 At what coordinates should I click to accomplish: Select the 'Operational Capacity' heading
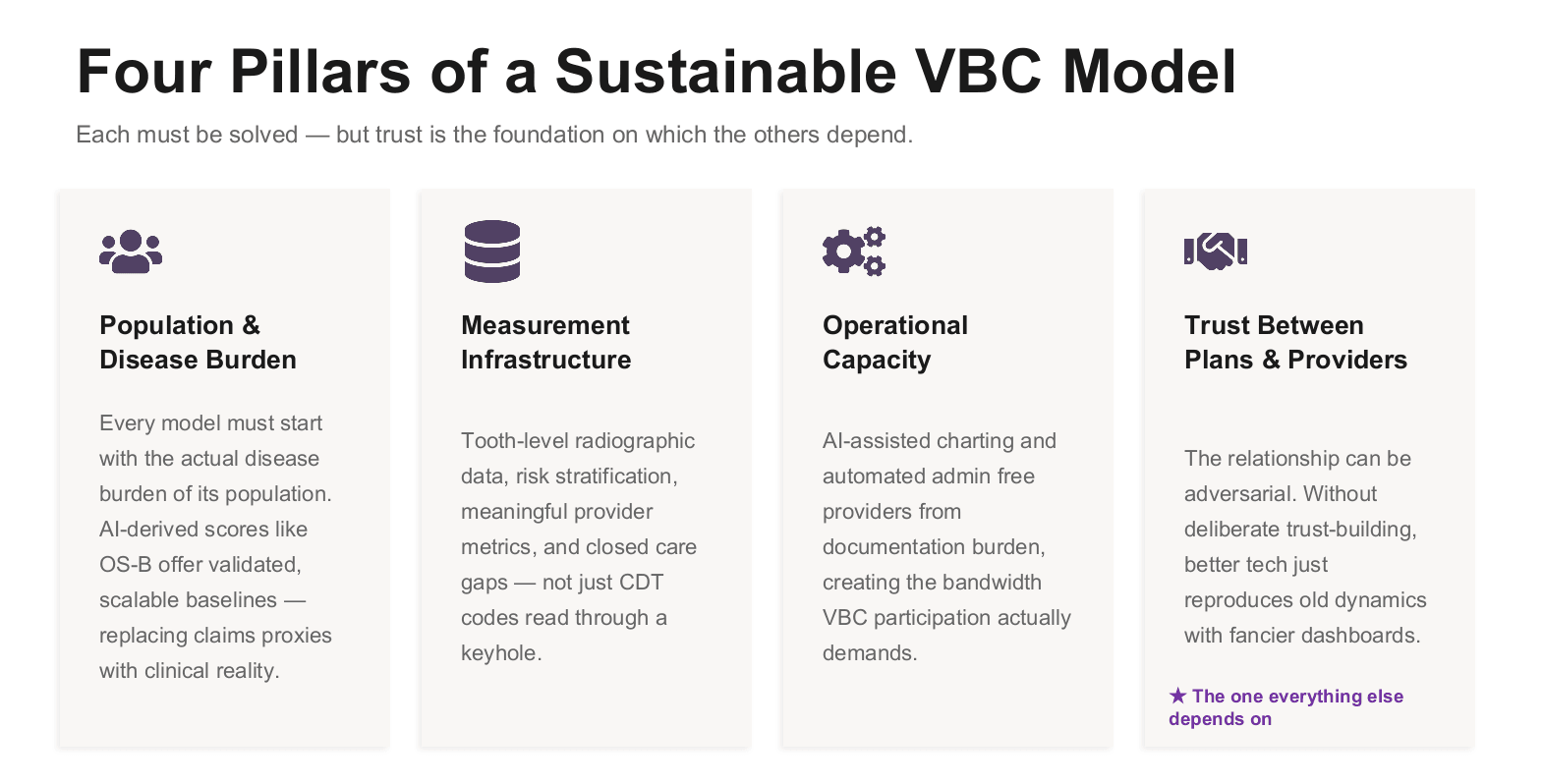click(894, 342)
